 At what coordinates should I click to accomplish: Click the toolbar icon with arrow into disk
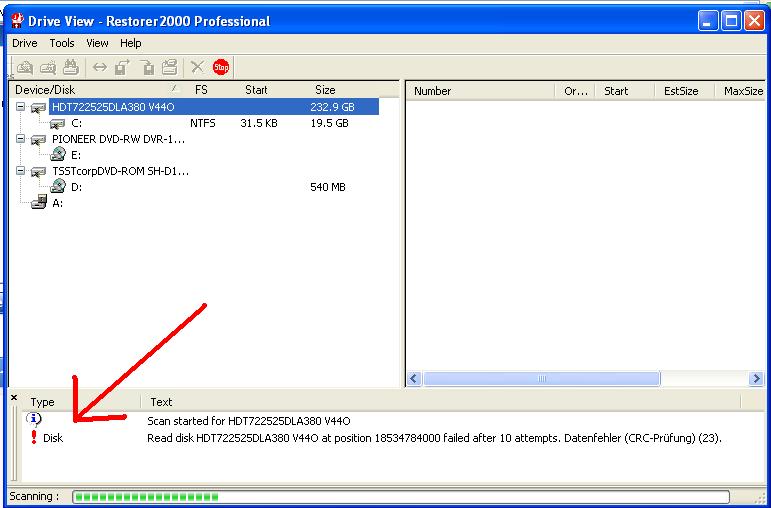pos(146,67)
